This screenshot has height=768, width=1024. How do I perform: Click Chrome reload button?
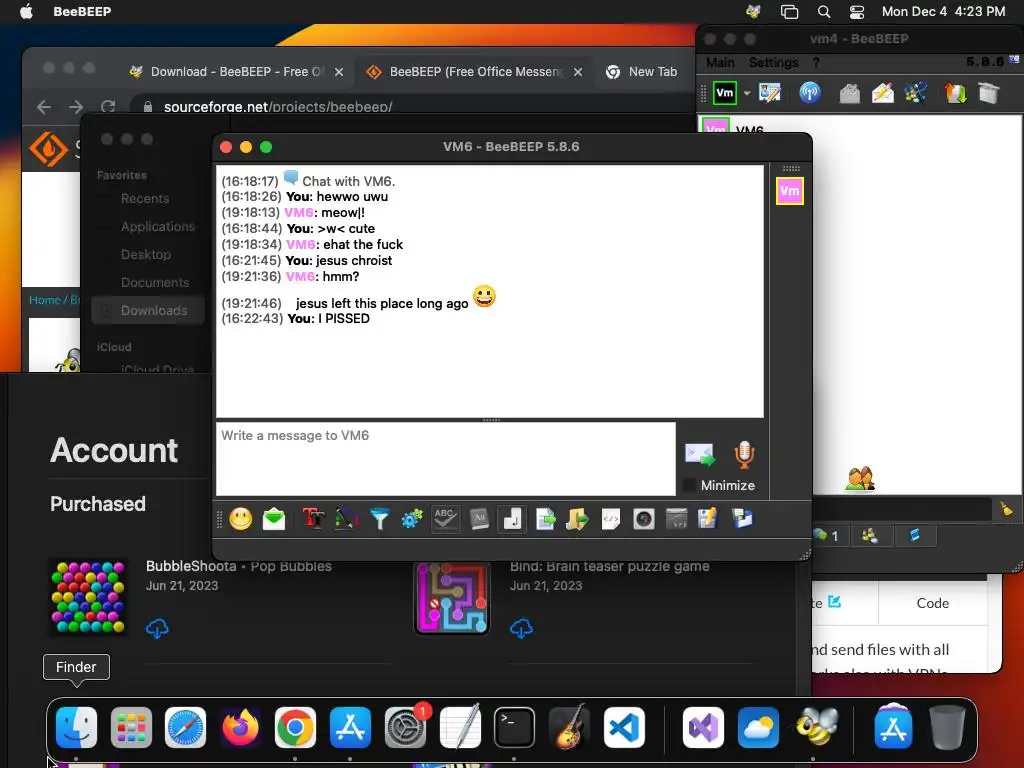pyautogui.click(x=108, y=107)
